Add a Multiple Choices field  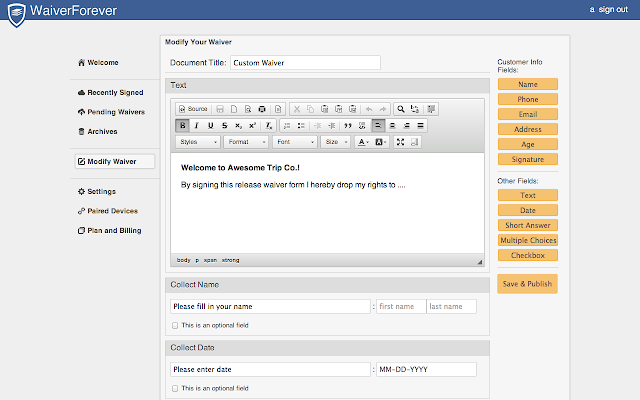[527, 240]
